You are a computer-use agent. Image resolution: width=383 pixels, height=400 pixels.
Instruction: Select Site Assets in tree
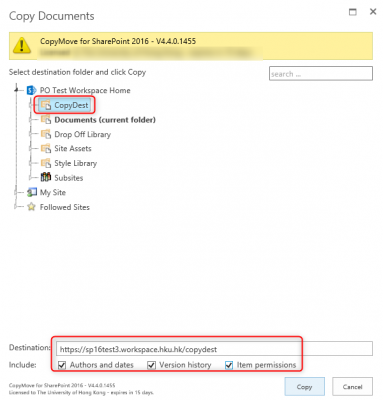[73, 149]
